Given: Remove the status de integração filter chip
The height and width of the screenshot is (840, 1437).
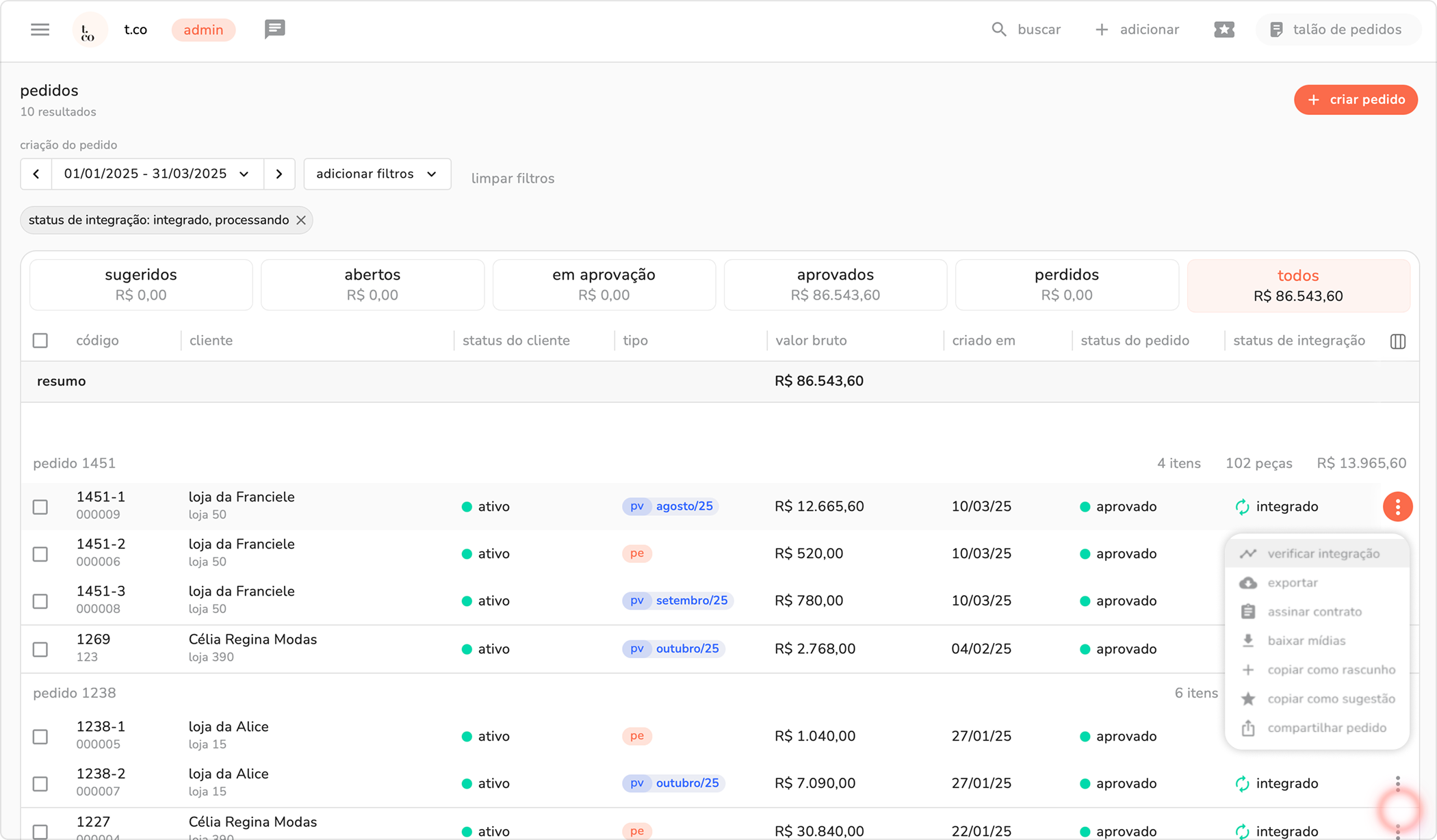Looking at the screenshot, I should pos(301,220).
